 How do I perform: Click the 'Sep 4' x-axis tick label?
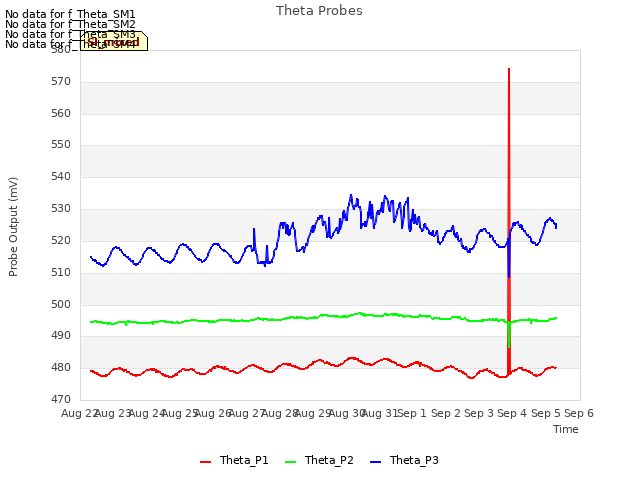[512, 413]
